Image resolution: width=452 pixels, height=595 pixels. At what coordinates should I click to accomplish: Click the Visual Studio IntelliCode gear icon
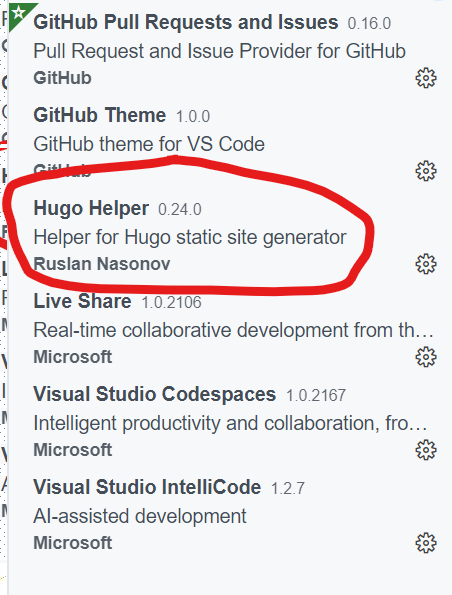[x=426, y=543]
